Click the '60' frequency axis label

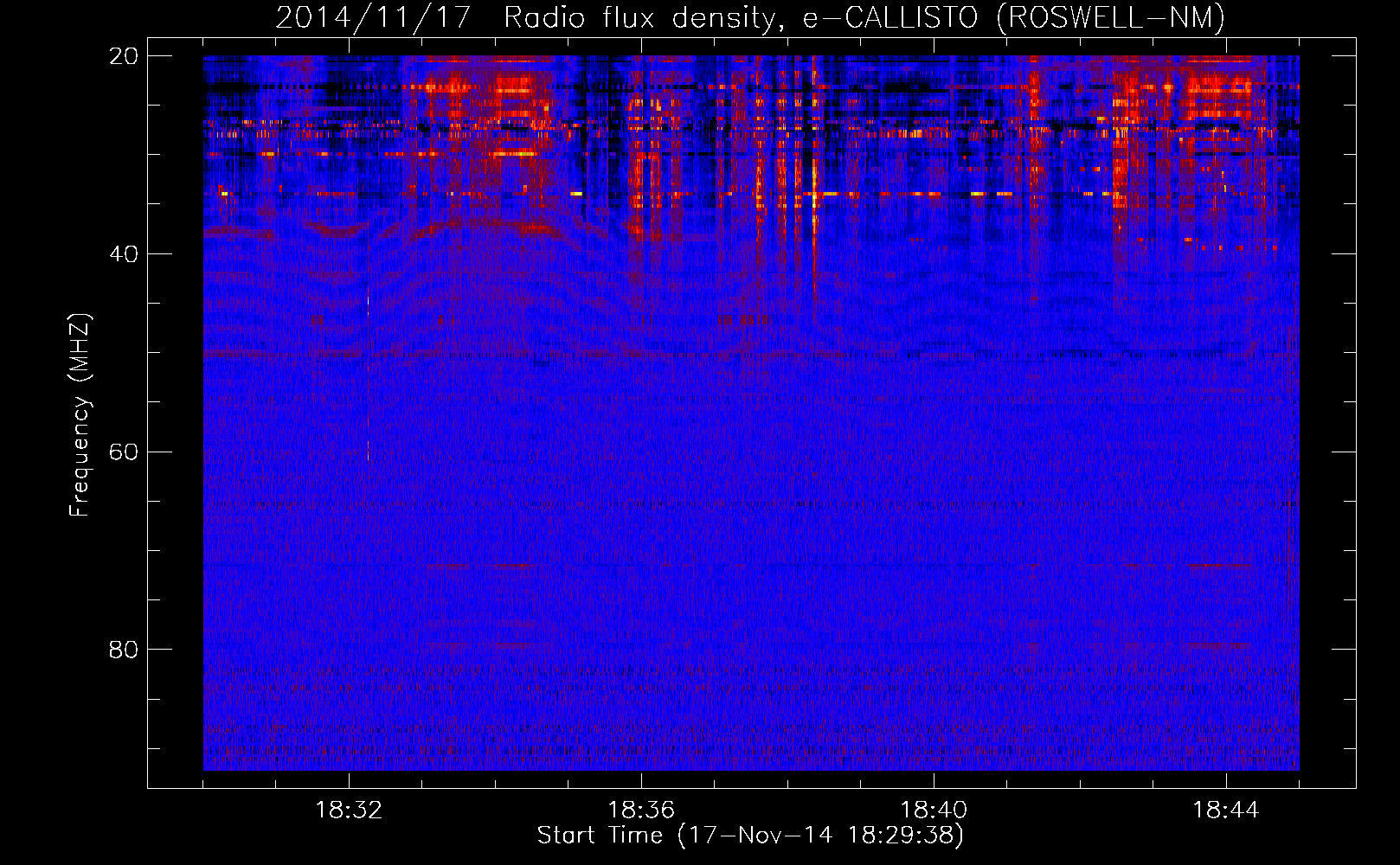pos(124,452)
